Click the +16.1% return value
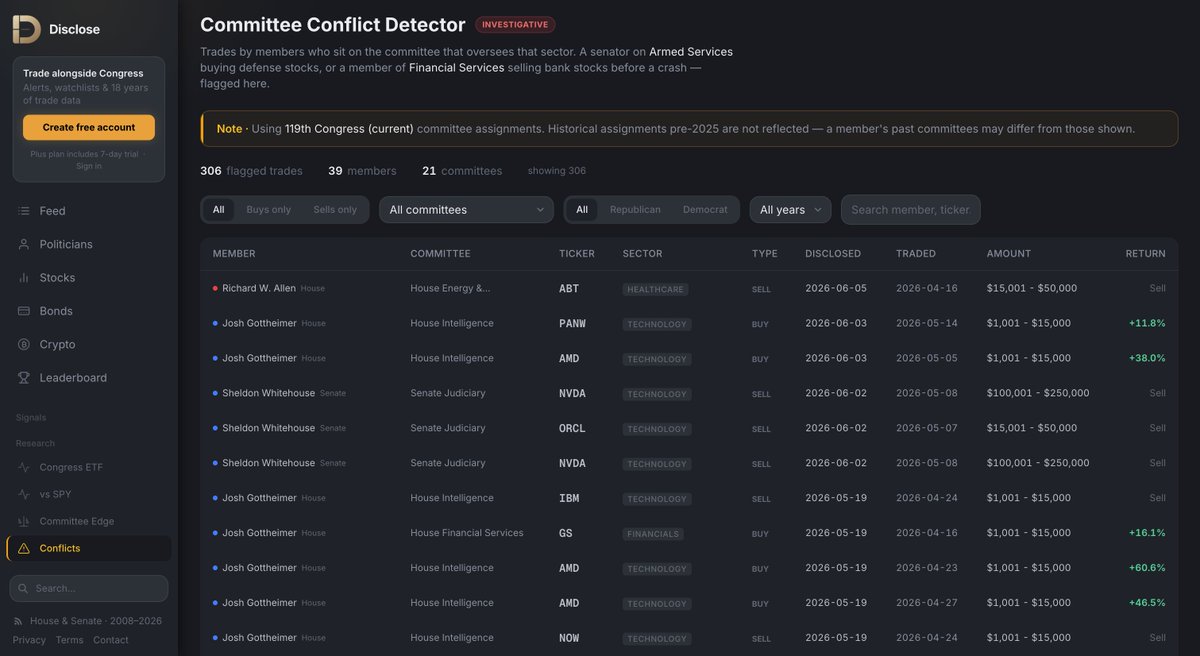Image resolution: width=1200 pixels, height=656 pixels. pyautogui.click(x=1147, y=533)
